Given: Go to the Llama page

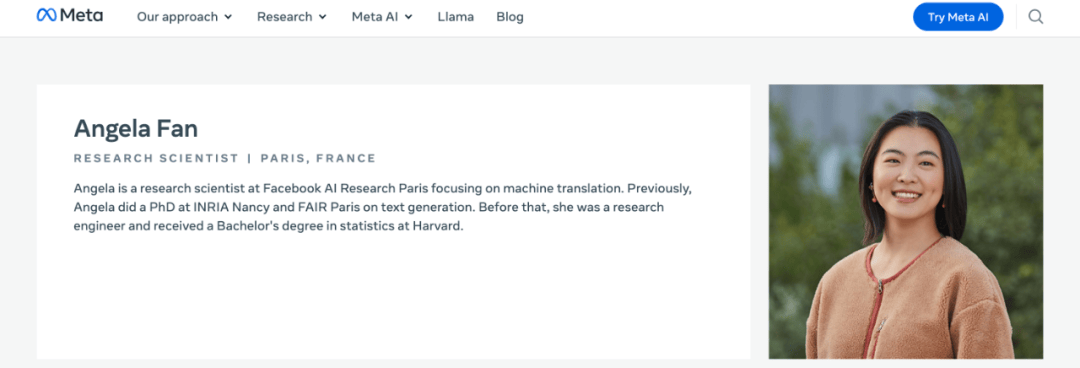Looking at the screenshot, I should click(455, 17).
